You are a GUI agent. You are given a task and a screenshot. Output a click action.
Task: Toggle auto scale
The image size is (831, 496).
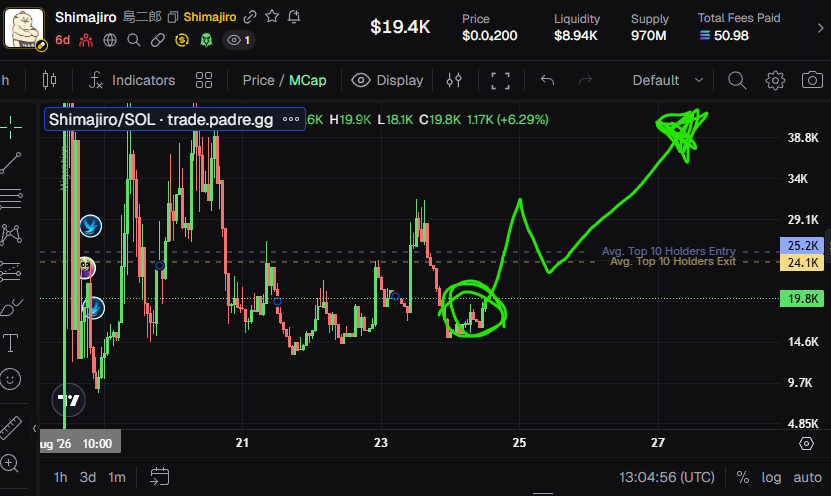(807, 477)
